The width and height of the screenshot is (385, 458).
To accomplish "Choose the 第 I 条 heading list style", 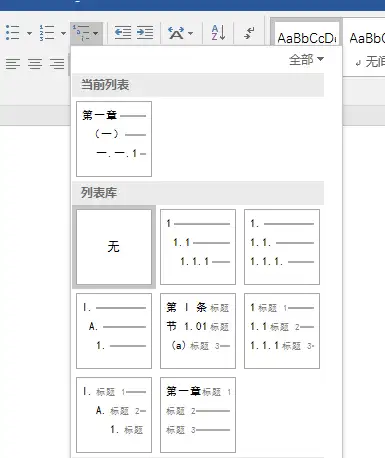I will pyautogui.click(x=198, y=331).
